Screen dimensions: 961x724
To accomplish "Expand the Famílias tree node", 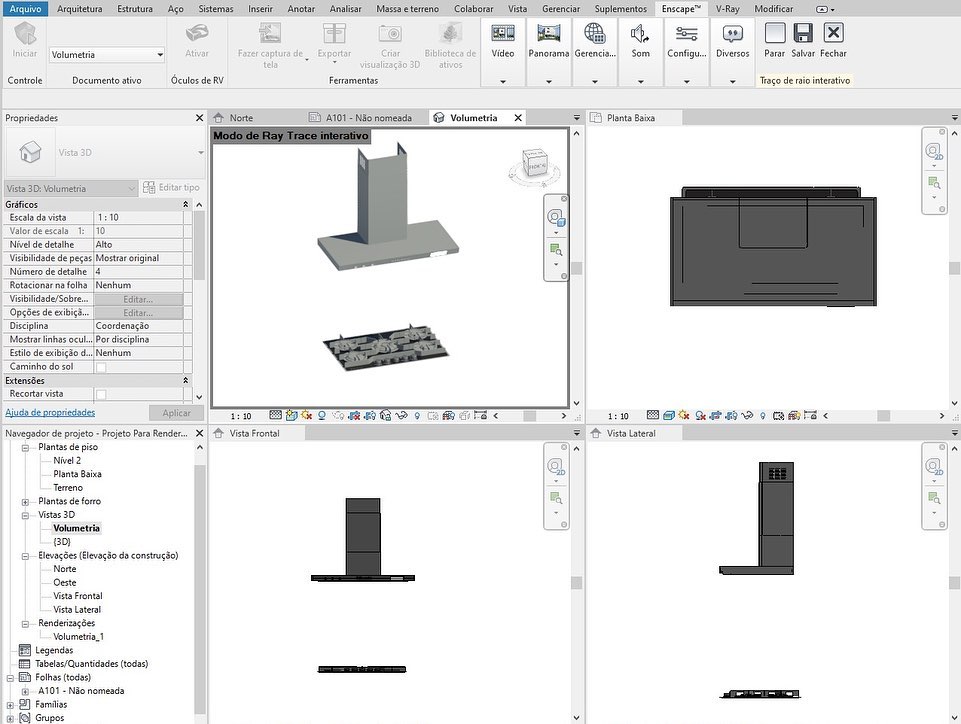I will (10, 705).
